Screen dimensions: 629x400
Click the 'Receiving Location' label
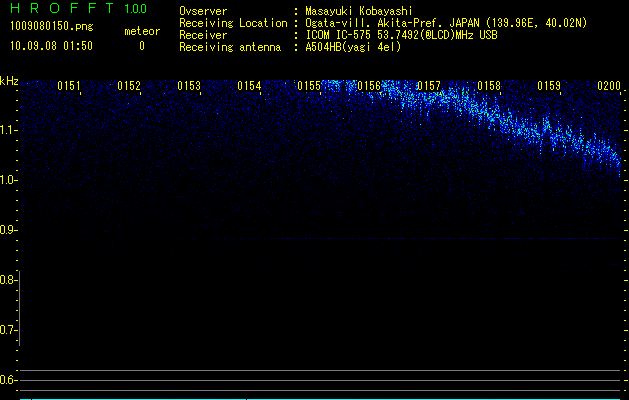tap(233, 23)
